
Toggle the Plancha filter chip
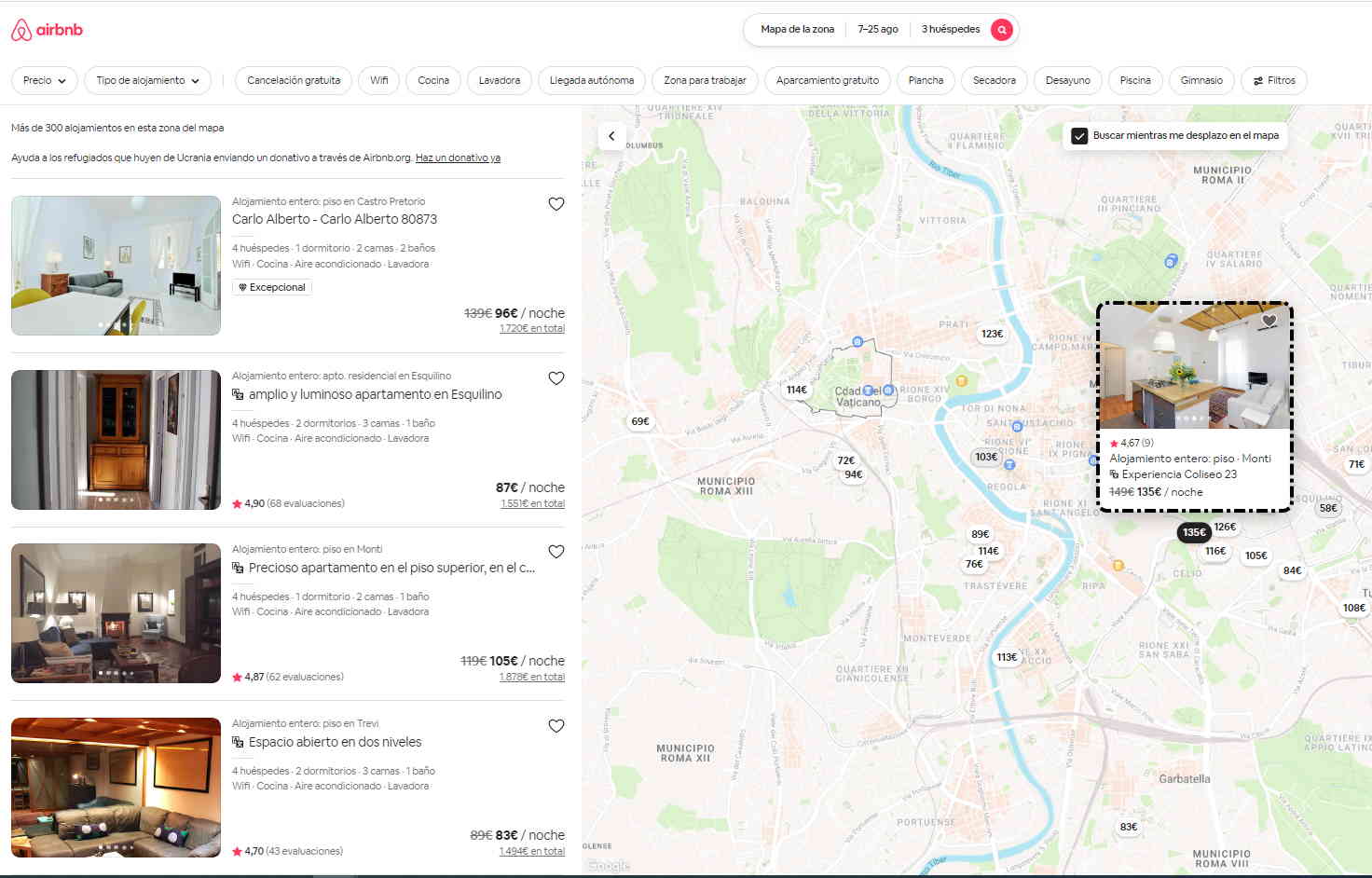pos(926,80)
